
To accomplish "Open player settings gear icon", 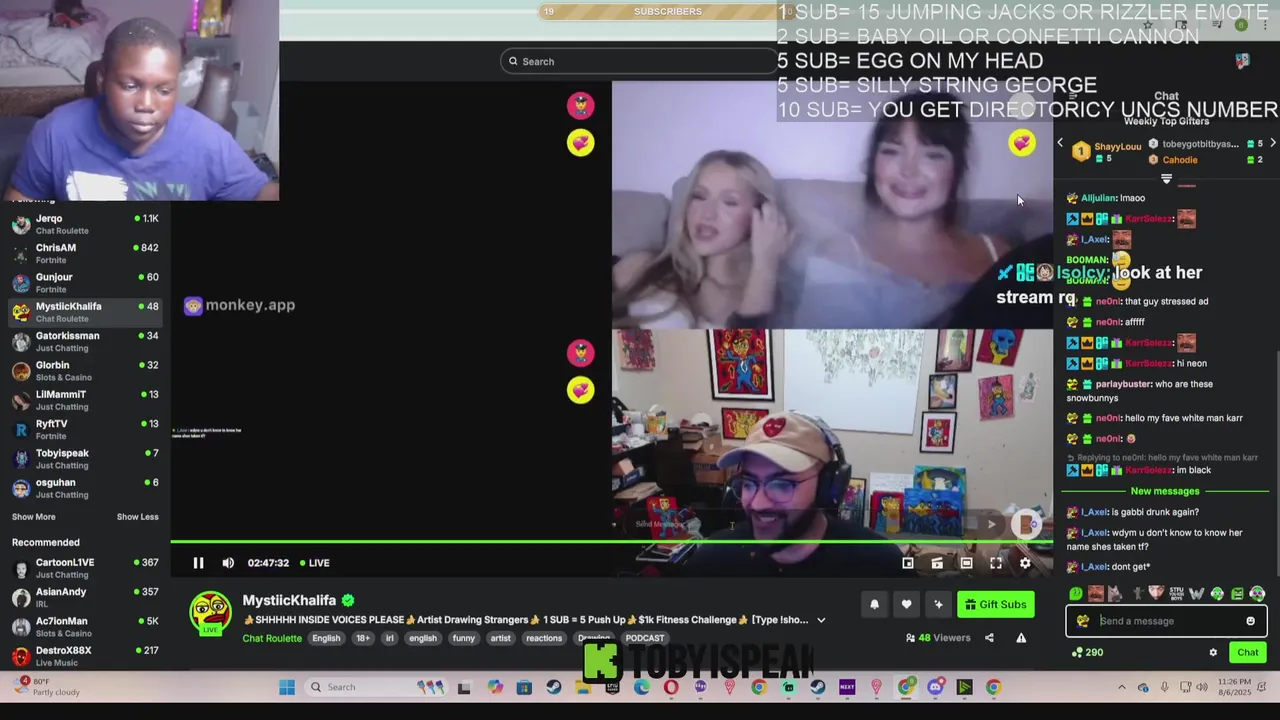I will pos(1025,563).
